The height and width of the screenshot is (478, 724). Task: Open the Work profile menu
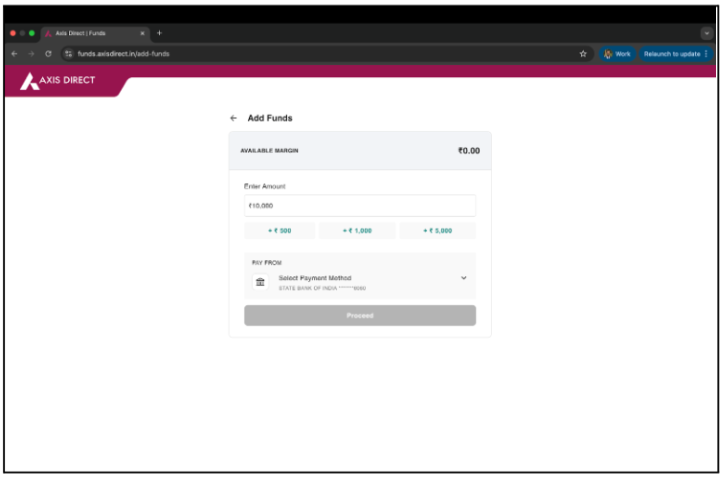click(617, 53)
